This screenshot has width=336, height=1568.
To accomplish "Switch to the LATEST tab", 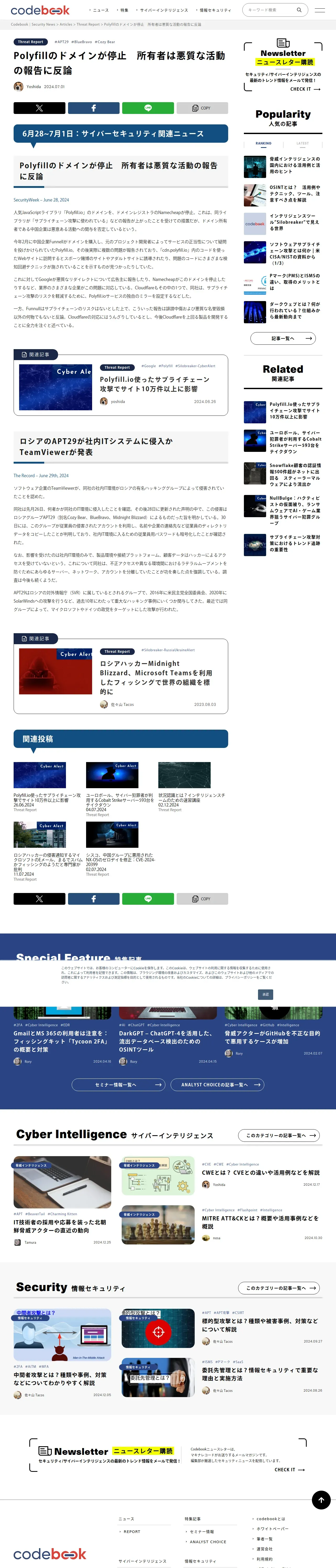I will (303, 144).
